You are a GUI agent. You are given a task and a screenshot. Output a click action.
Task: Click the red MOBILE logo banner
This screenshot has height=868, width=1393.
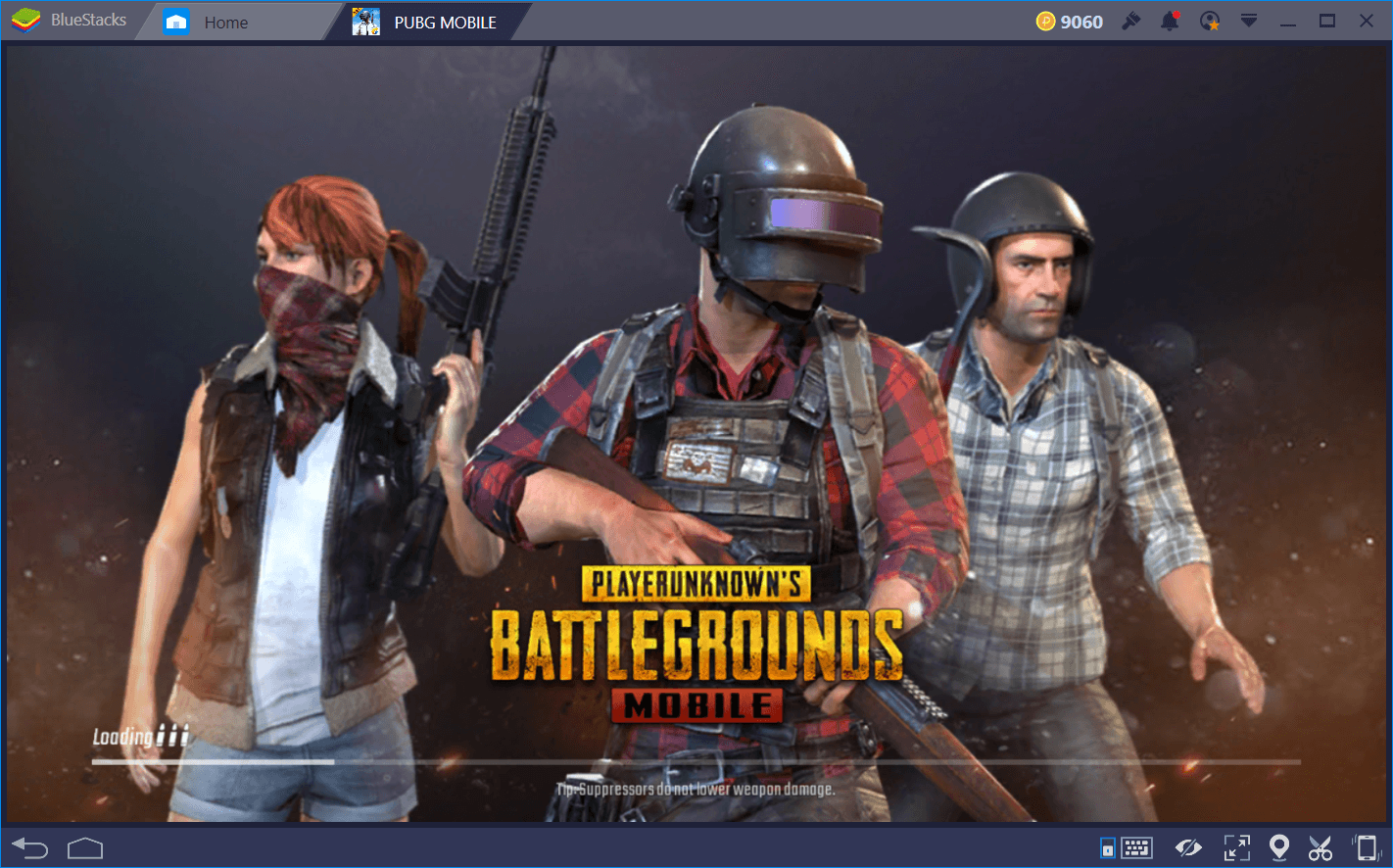click(x=697, y=704)
